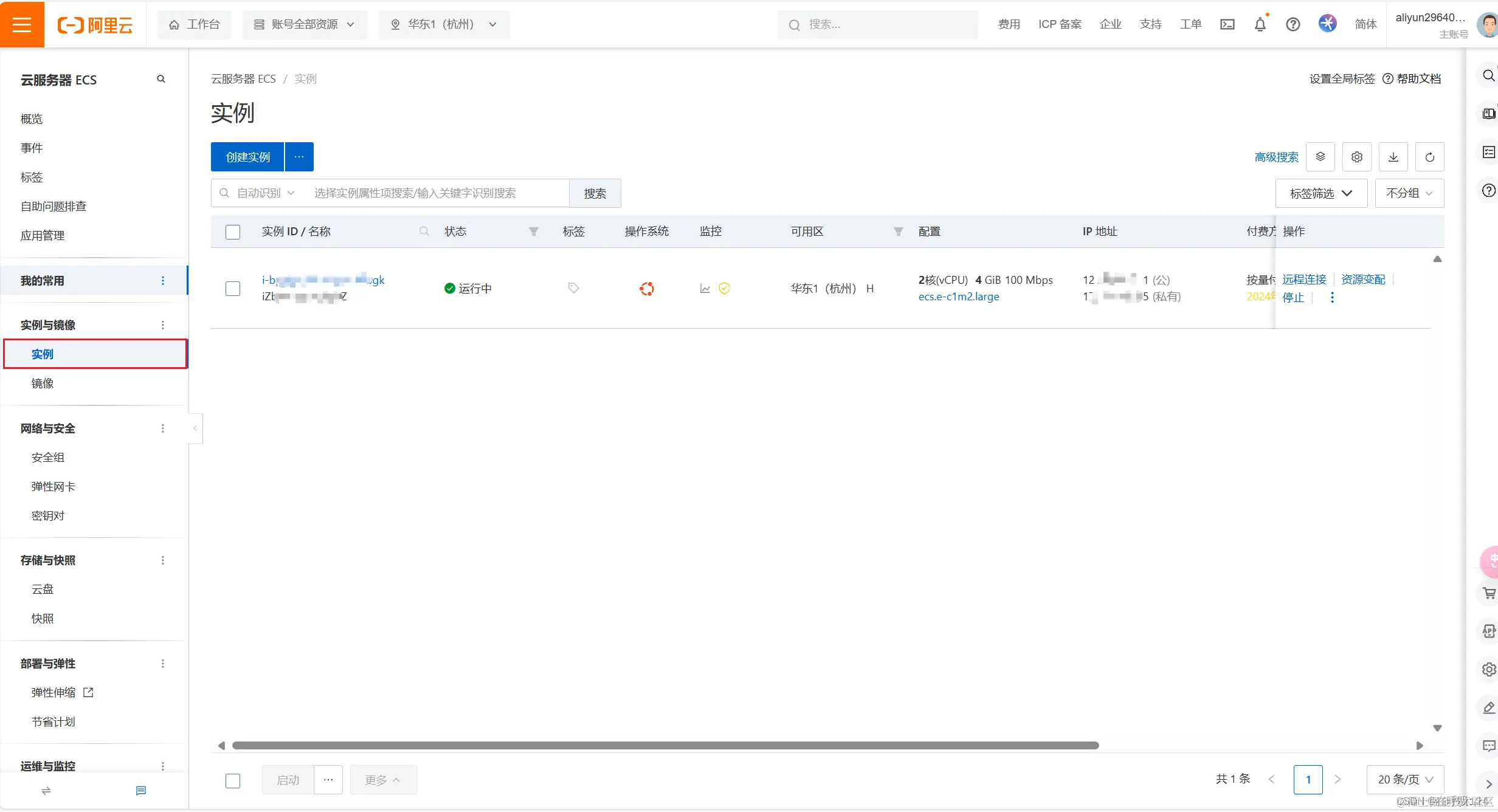Open the column settings gear icon
Image resolution: width=1498 pixels, height=812 pixels.
coord(1356,157)
